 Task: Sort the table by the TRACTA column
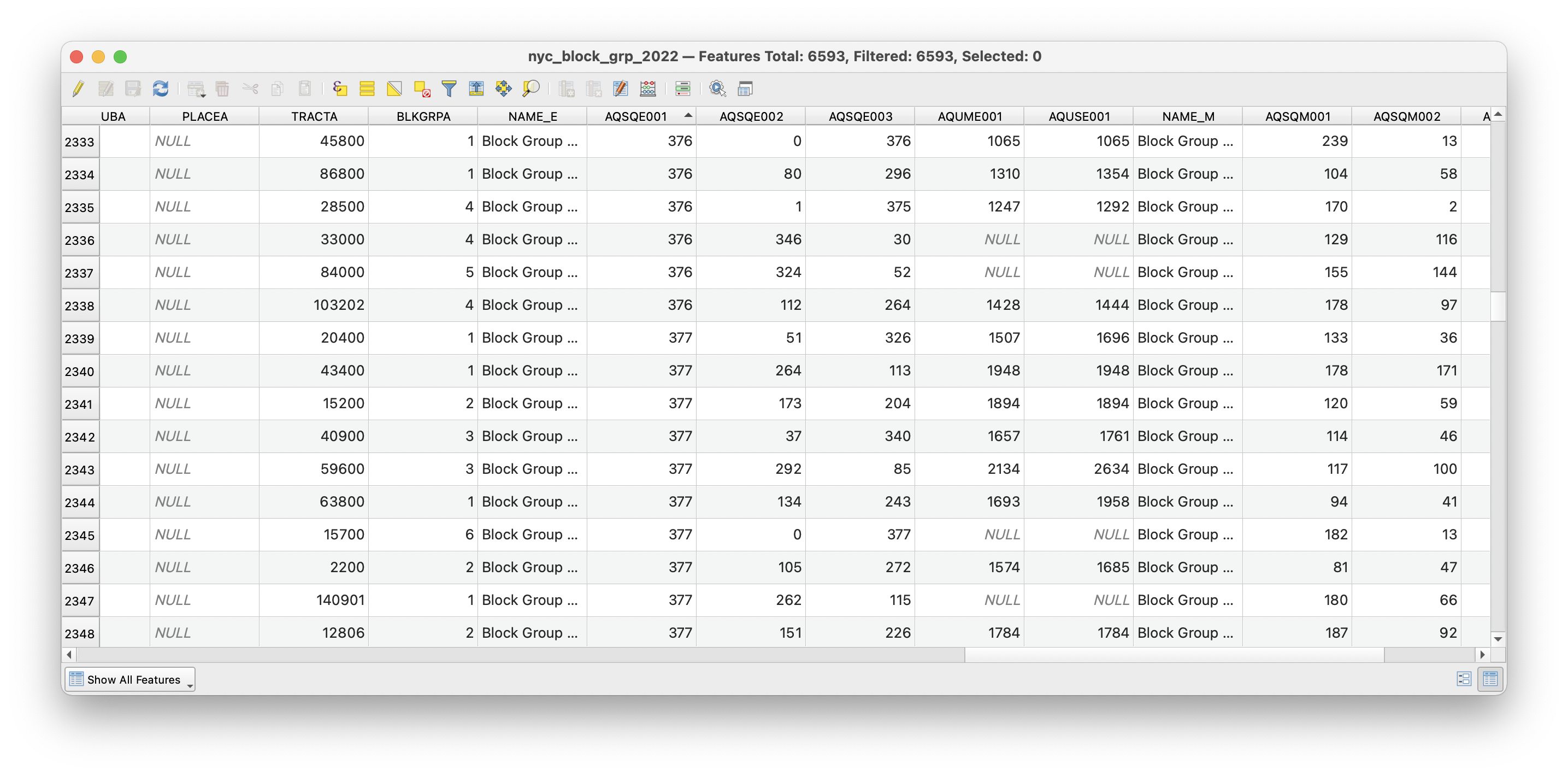click(314, 116)
